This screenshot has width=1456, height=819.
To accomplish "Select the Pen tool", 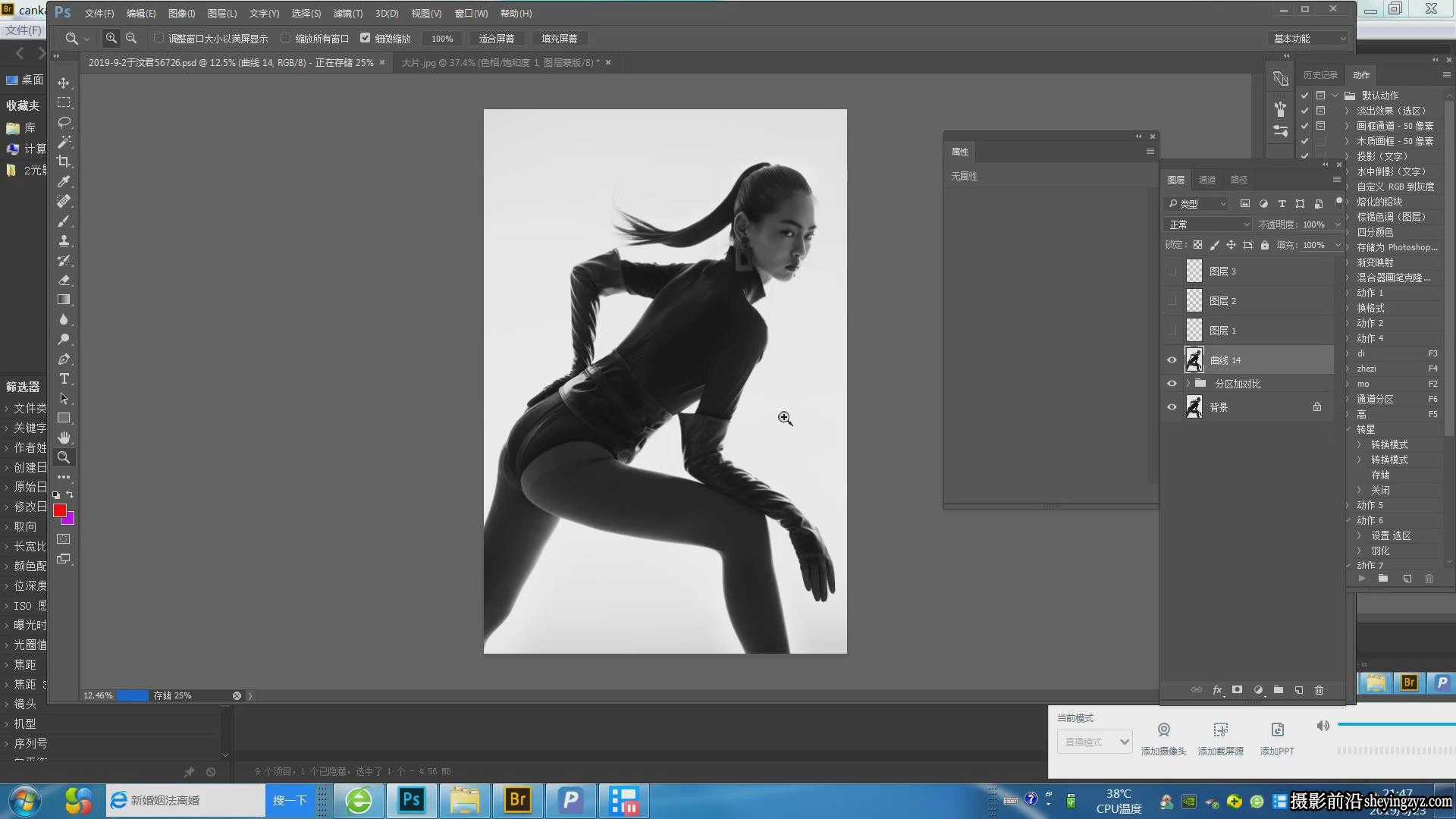I will tap(64, 359).
